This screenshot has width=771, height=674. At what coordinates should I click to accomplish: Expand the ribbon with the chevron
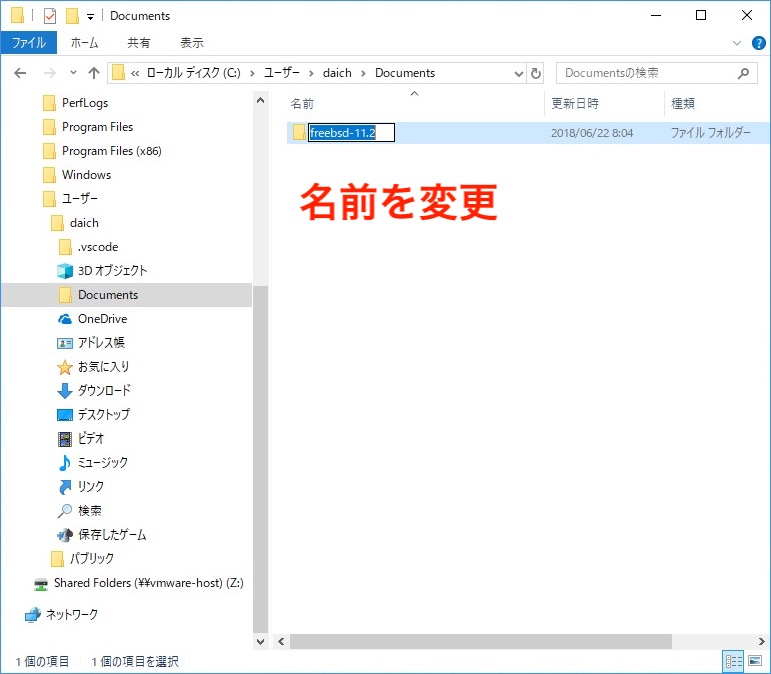[737, 43]
